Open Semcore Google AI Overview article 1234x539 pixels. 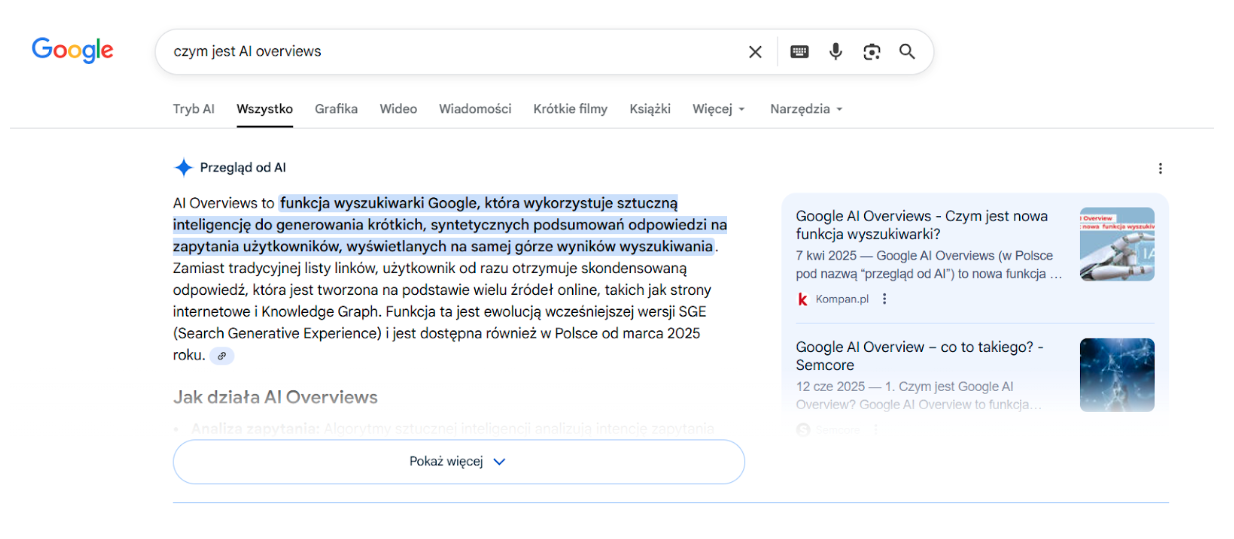coord(919,356)
